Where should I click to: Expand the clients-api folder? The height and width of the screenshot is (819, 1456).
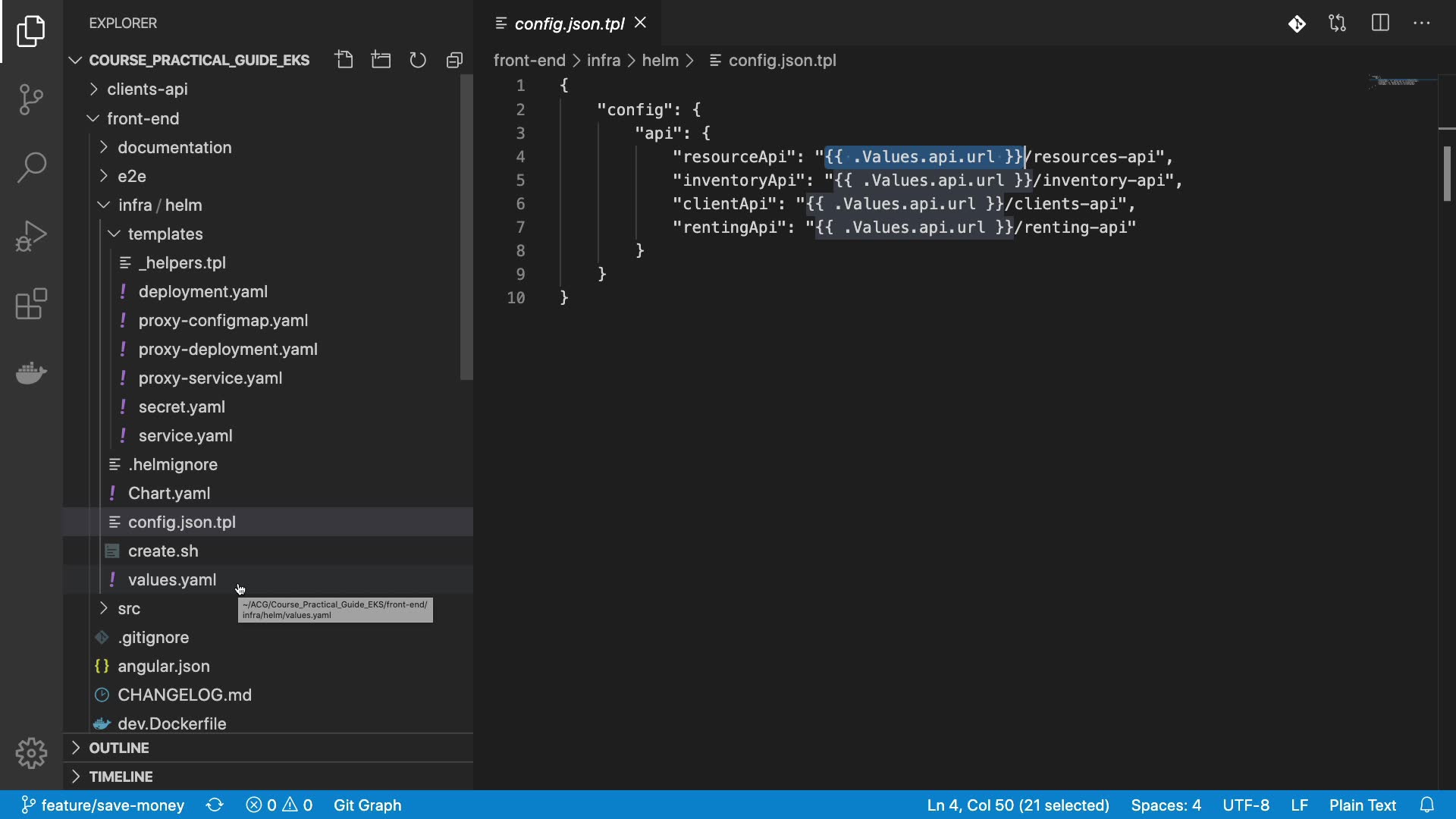coord(147,89)
